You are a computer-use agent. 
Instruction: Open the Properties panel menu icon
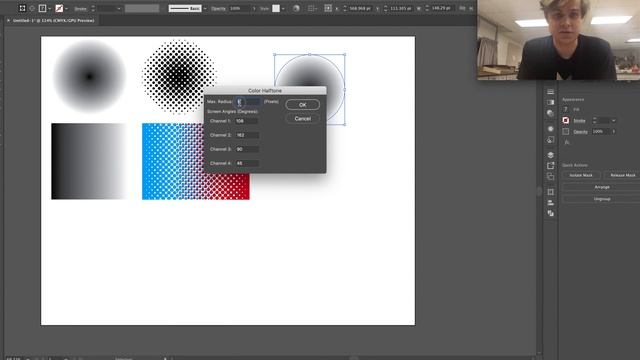(x=551, y=92)
